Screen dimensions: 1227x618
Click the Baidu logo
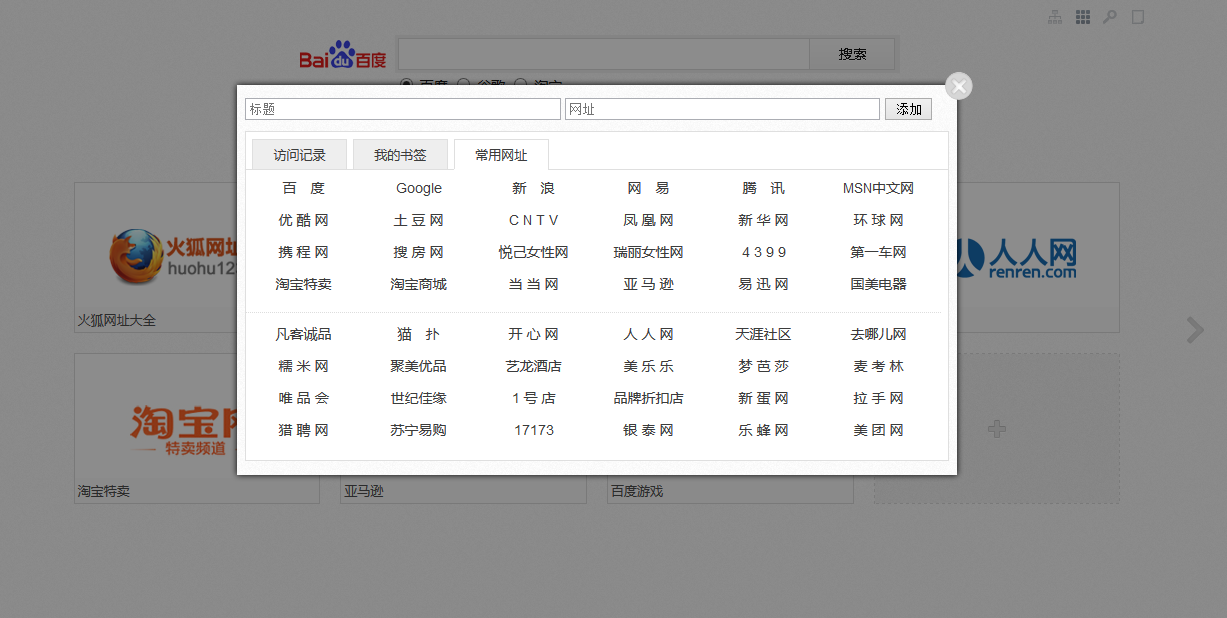pos(343,55)
